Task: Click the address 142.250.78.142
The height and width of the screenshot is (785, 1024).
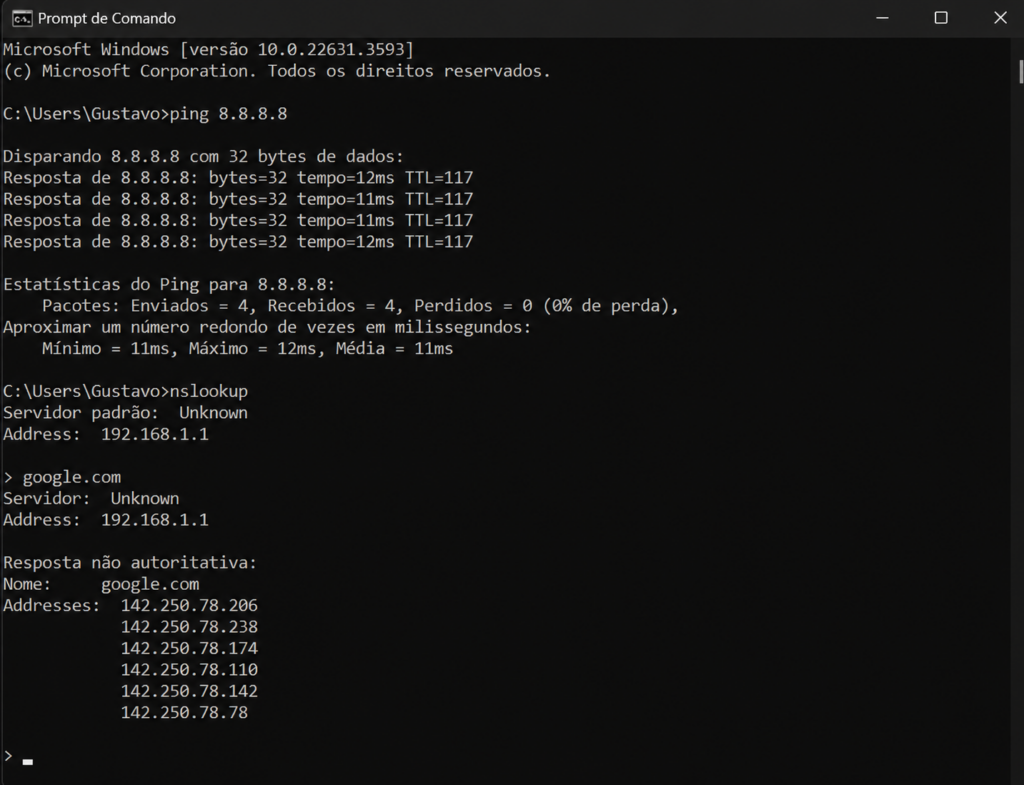Action: [x=189, y=691]
